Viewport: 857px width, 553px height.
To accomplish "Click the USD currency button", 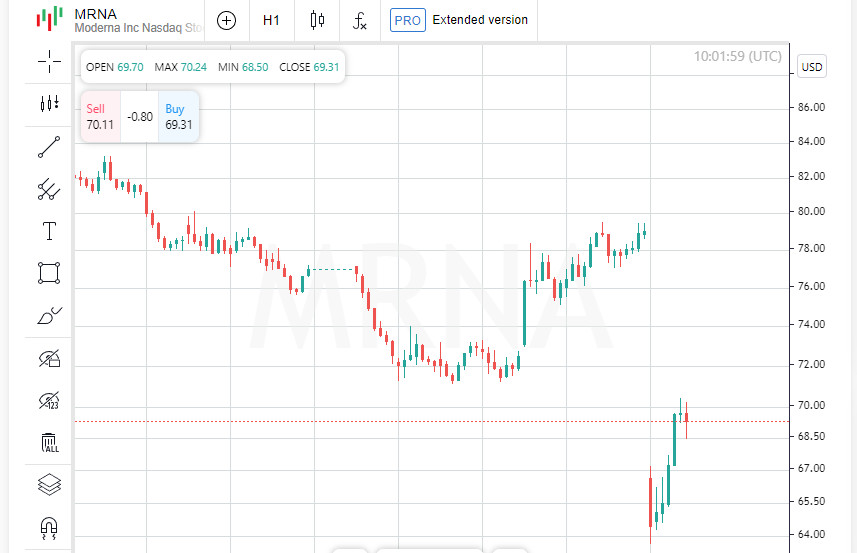I will (812, 67).
